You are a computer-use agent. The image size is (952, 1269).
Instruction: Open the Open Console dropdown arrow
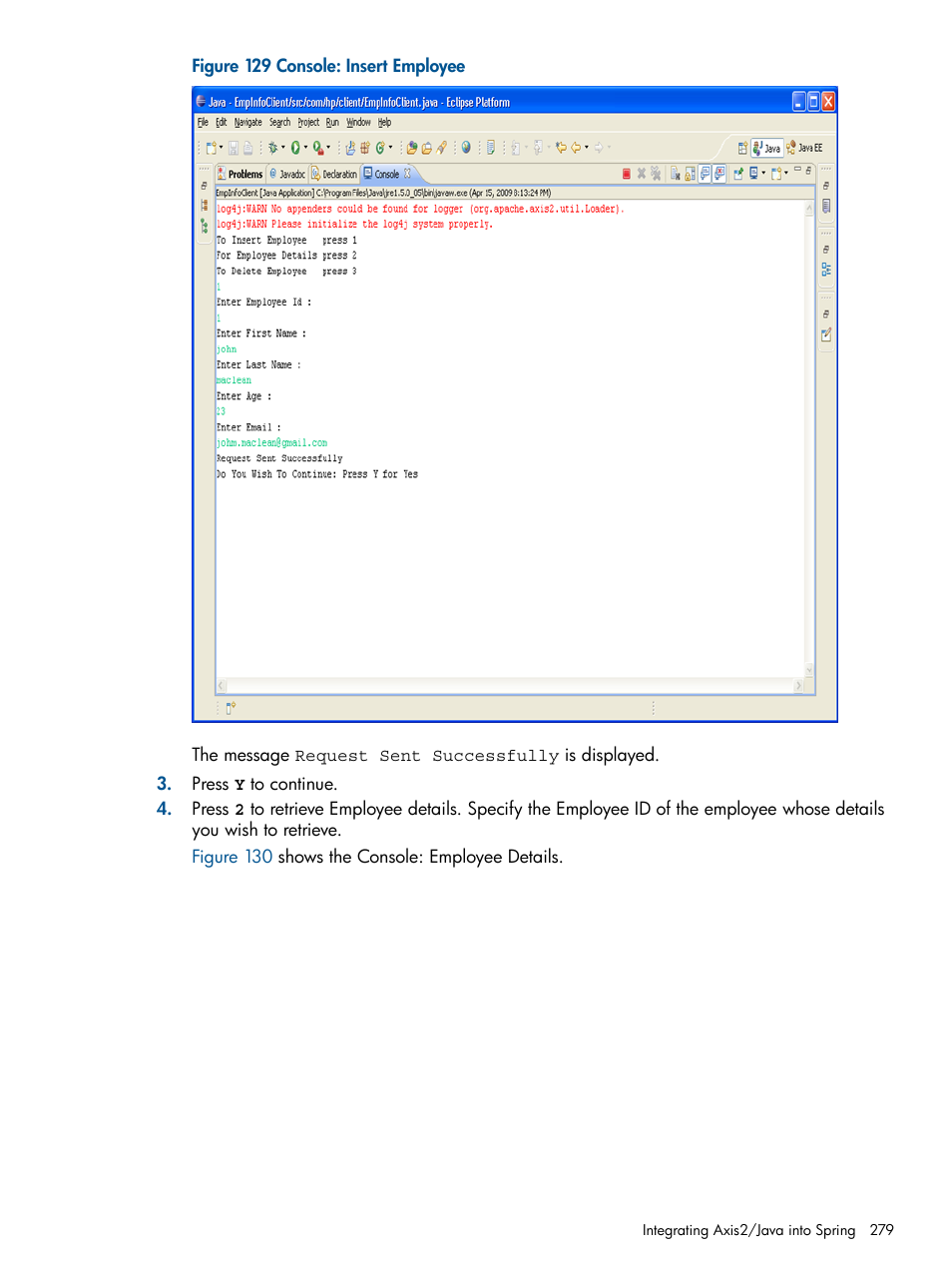(x=786, y=173)
